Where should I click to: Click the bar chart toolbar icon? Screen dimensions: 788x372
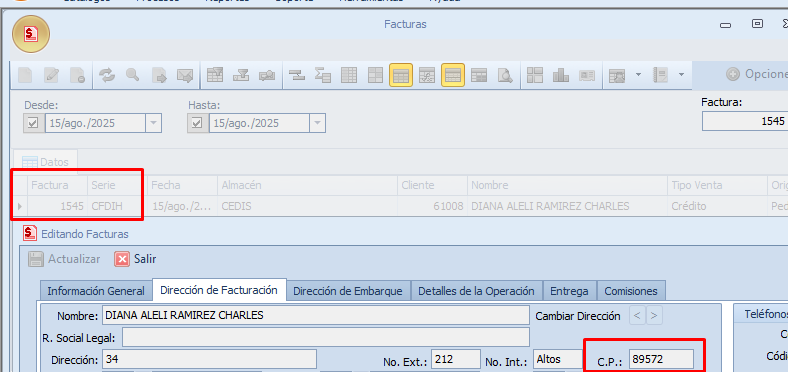560,75
